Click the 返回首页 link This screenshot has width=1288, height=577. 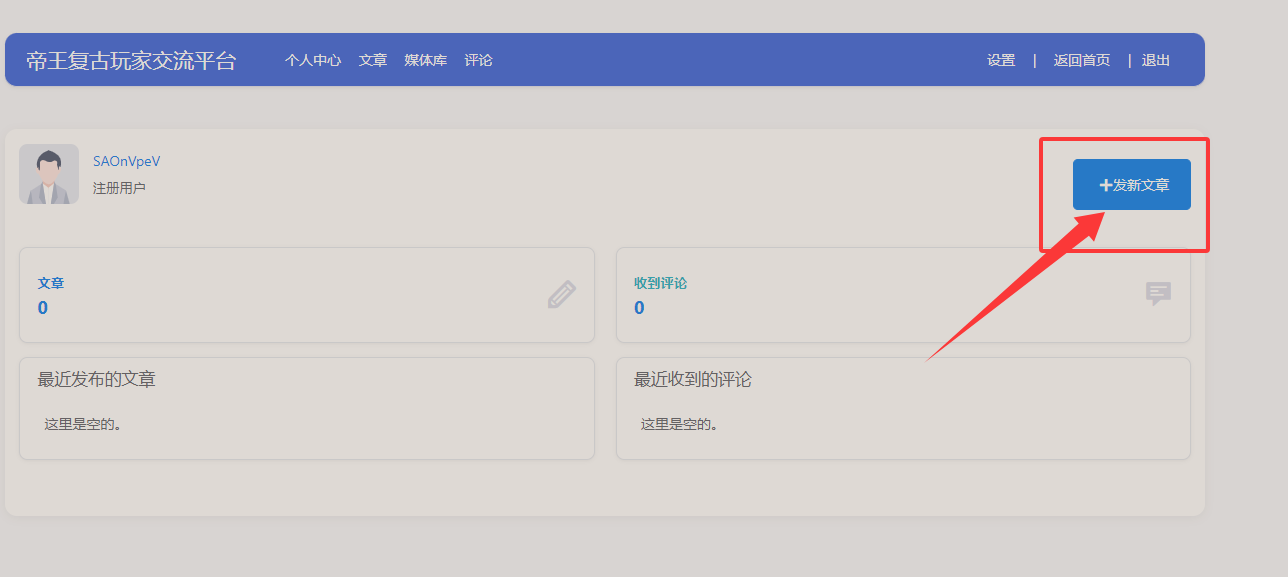tap(1081, 60)
